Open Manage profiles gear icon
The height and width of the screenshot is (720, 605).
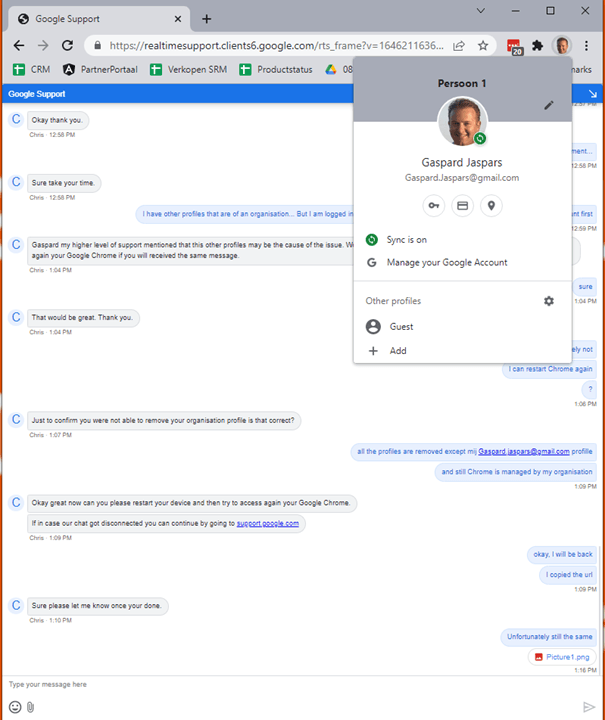tap(549, 301)
